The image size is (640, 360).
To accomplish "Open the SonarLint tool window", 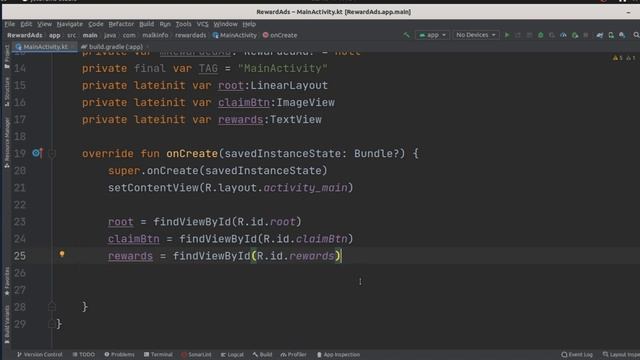I will 196,355.
